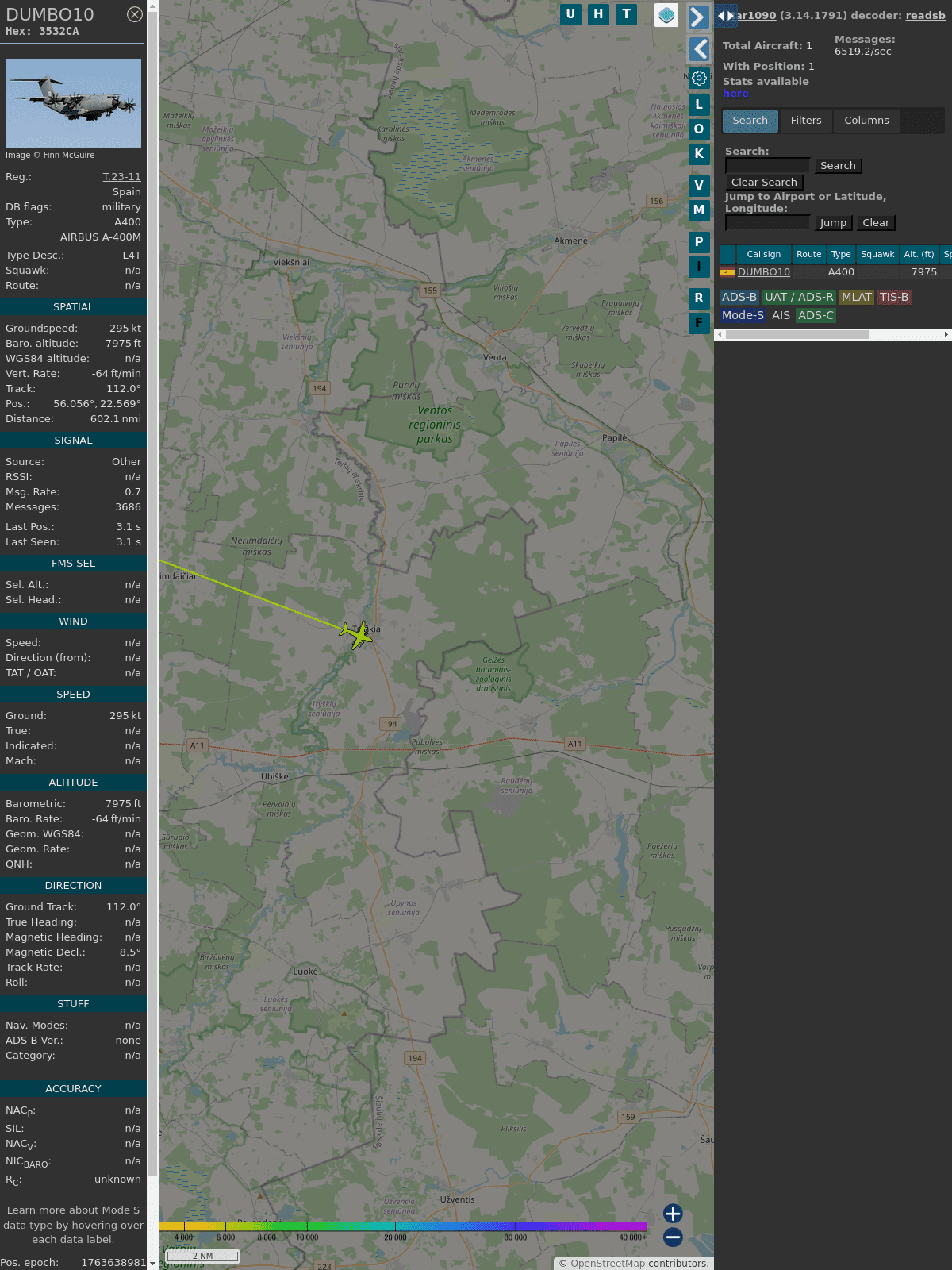
Task: Open OpenStreetMap attribution link
Action: click(608, 1264)
